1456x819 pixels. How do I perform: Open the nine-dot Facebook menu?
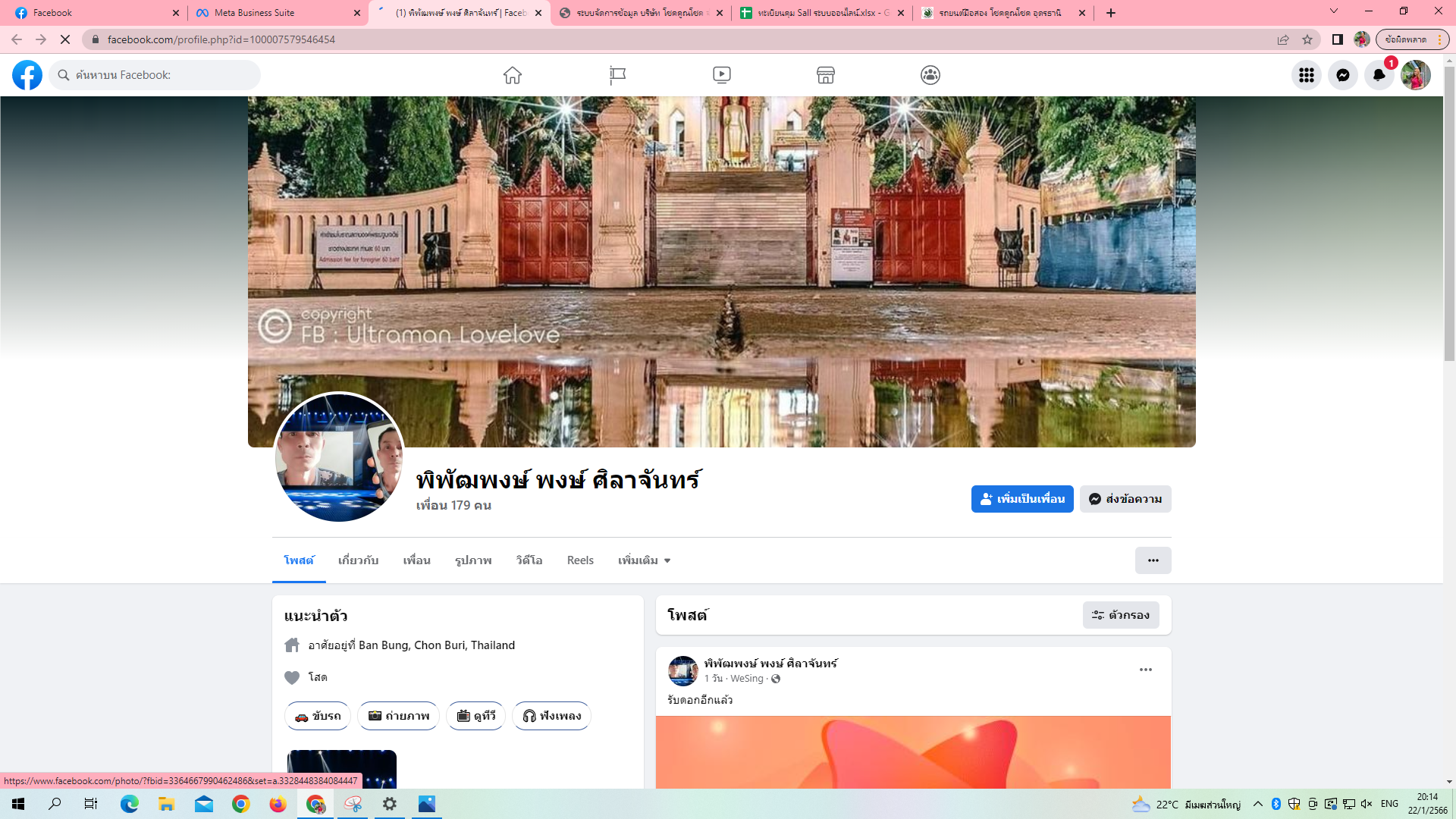coord(1306,75)
